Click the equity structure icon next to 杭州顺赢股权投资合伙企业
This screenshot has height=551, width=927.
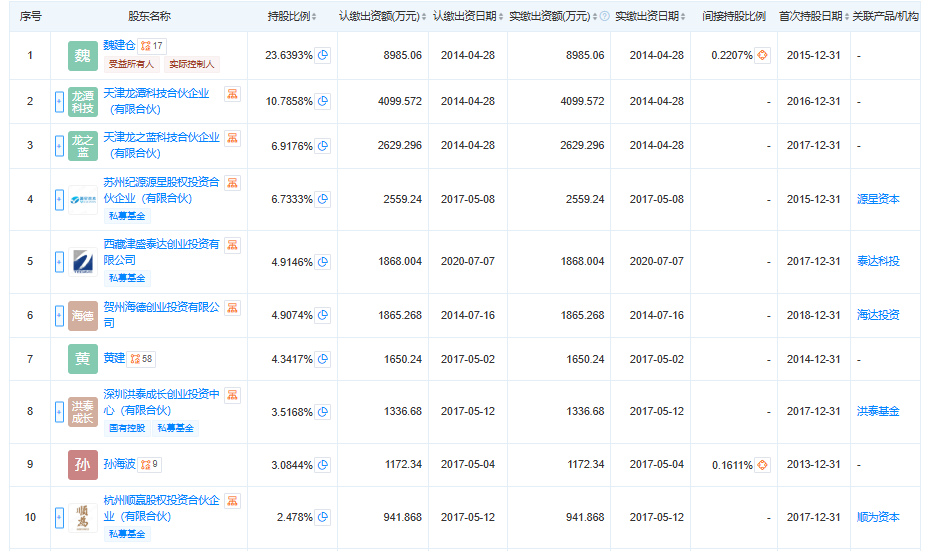pos(232,501)
